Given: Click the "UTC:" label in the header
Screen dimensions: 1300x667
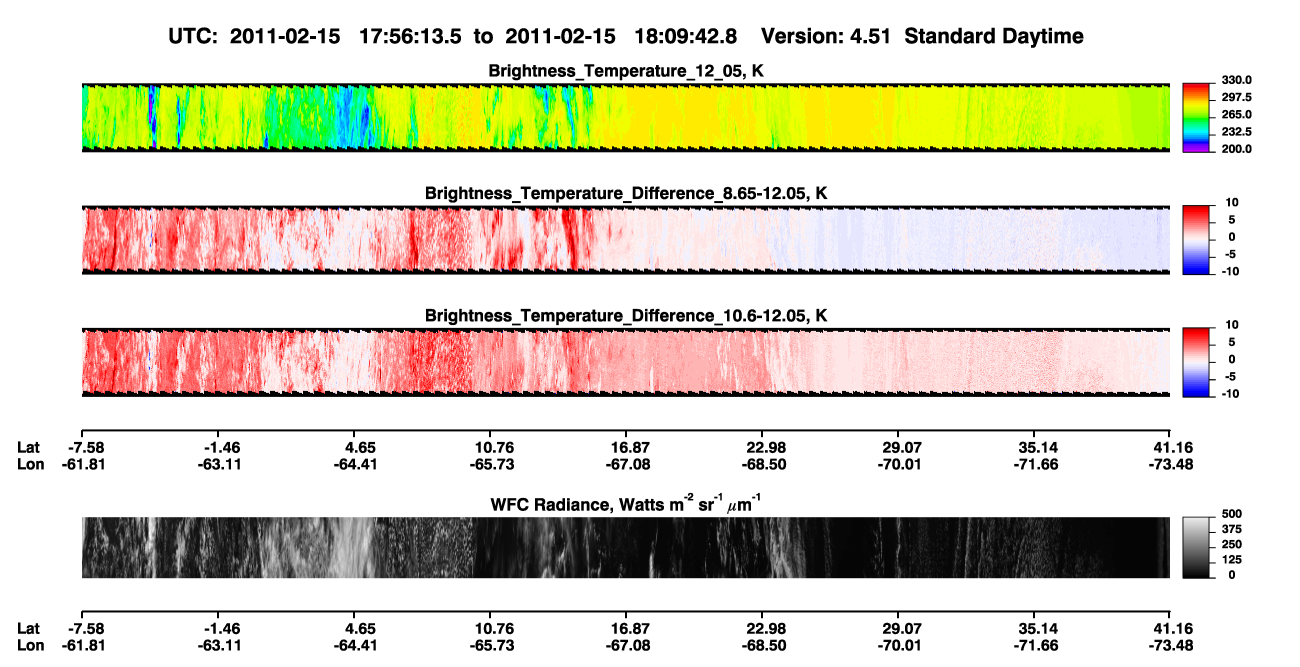Looking at the screenshot, I should click(x=193, y=37).
